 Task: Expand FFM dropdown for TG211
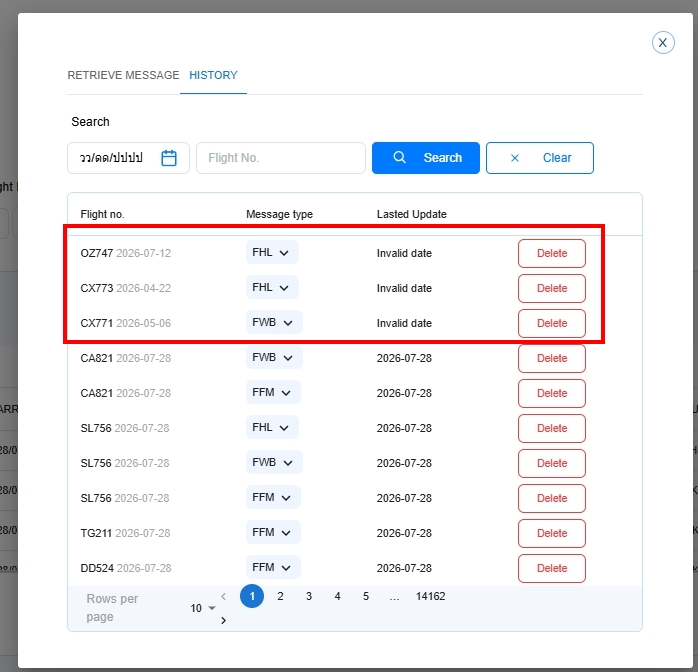(x=273, y=532)
